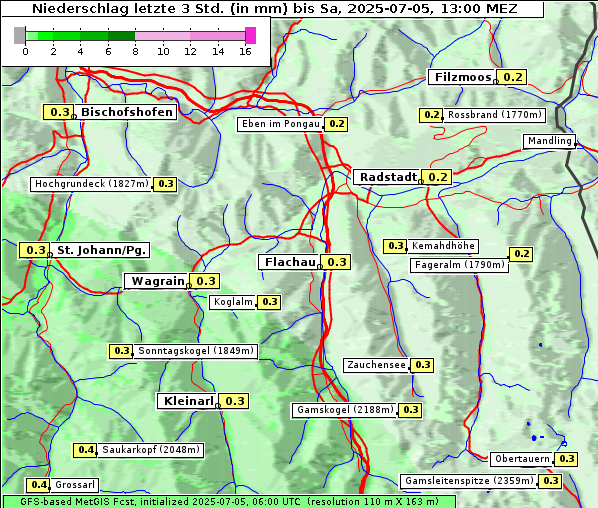
Task: Click the 0.3 value beside Kleinarl
Action: coord(234,401)
